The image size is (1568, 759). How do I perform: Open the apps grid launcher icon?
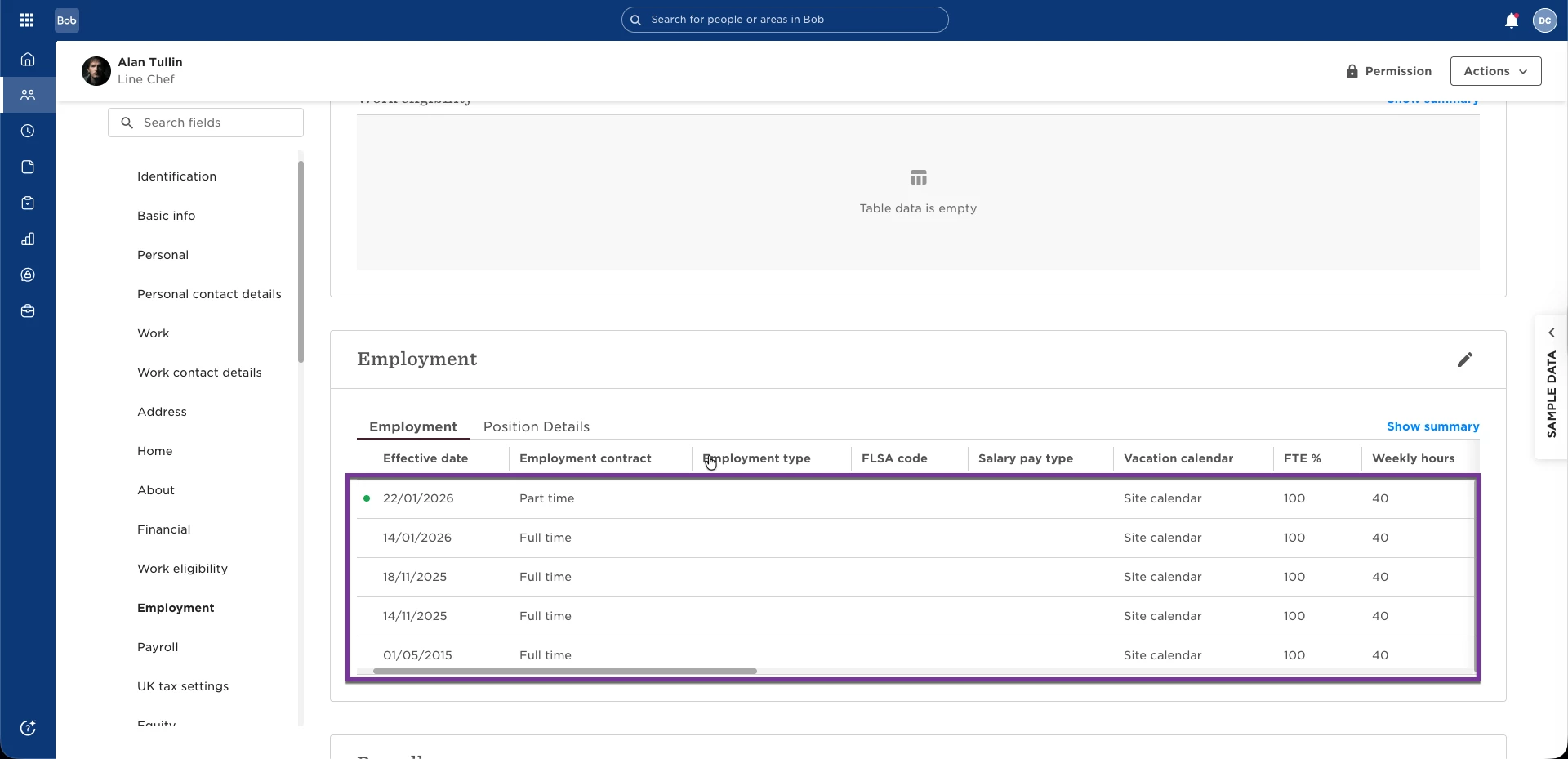coord(27,20)
